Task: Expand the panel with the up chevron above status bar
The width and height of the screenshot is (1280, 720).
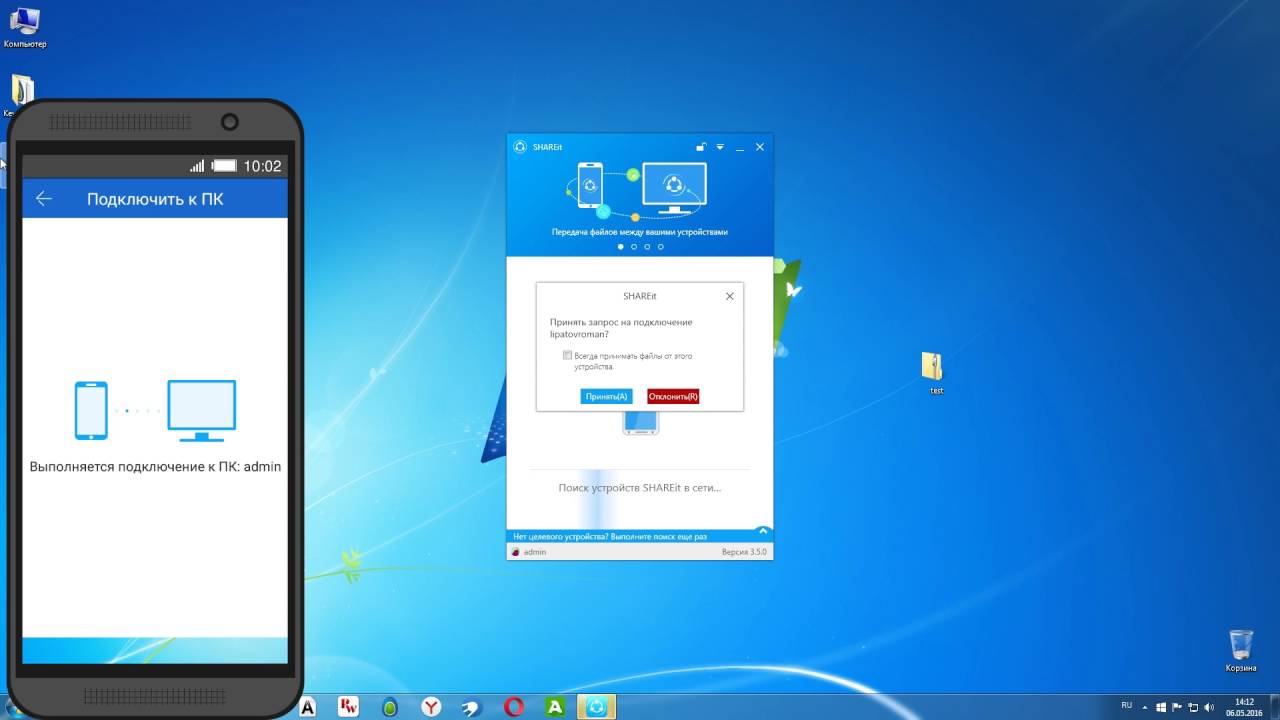Action: [763, 531]
